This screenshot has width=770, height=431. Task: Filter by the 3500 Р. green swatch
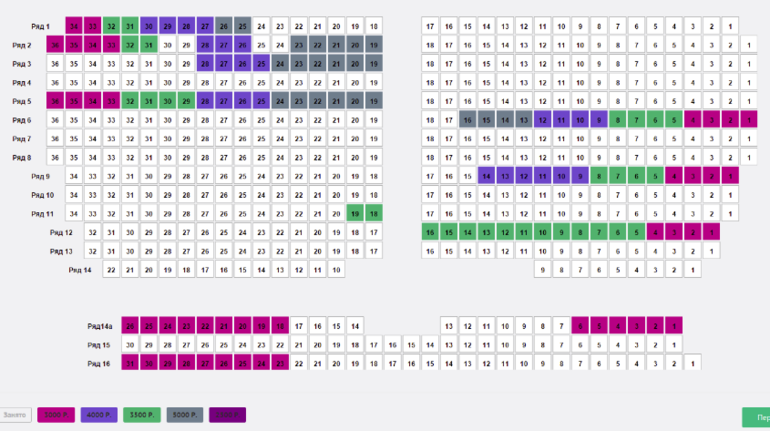(140, 414)
